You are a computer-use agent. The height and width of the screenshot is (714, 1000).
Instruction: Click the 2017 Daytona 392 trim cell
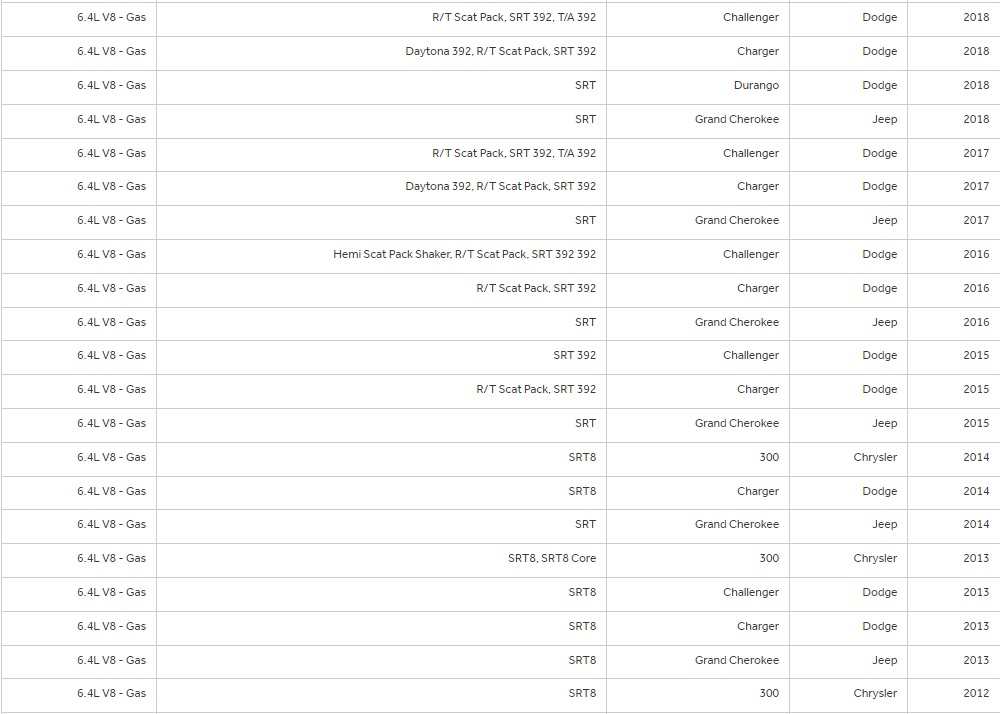tap(500, 186)
